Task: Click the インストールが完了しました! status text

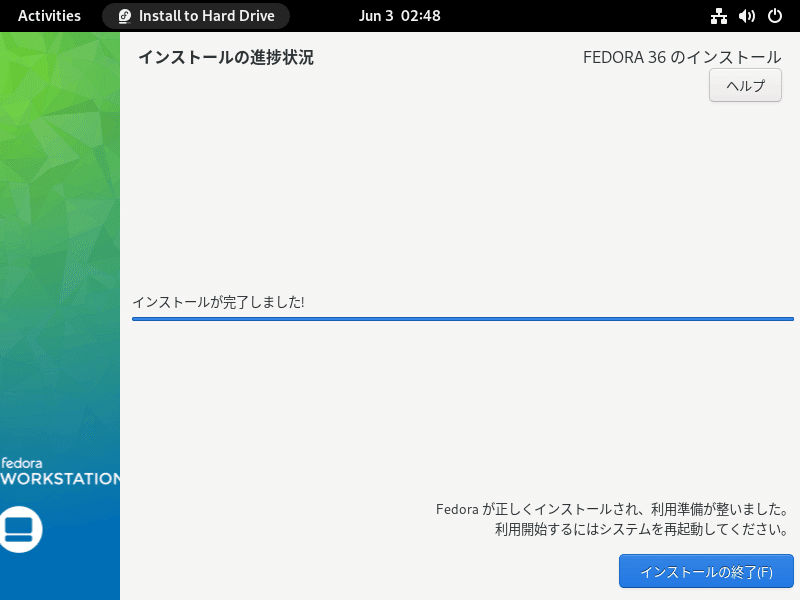Action: 218,302
